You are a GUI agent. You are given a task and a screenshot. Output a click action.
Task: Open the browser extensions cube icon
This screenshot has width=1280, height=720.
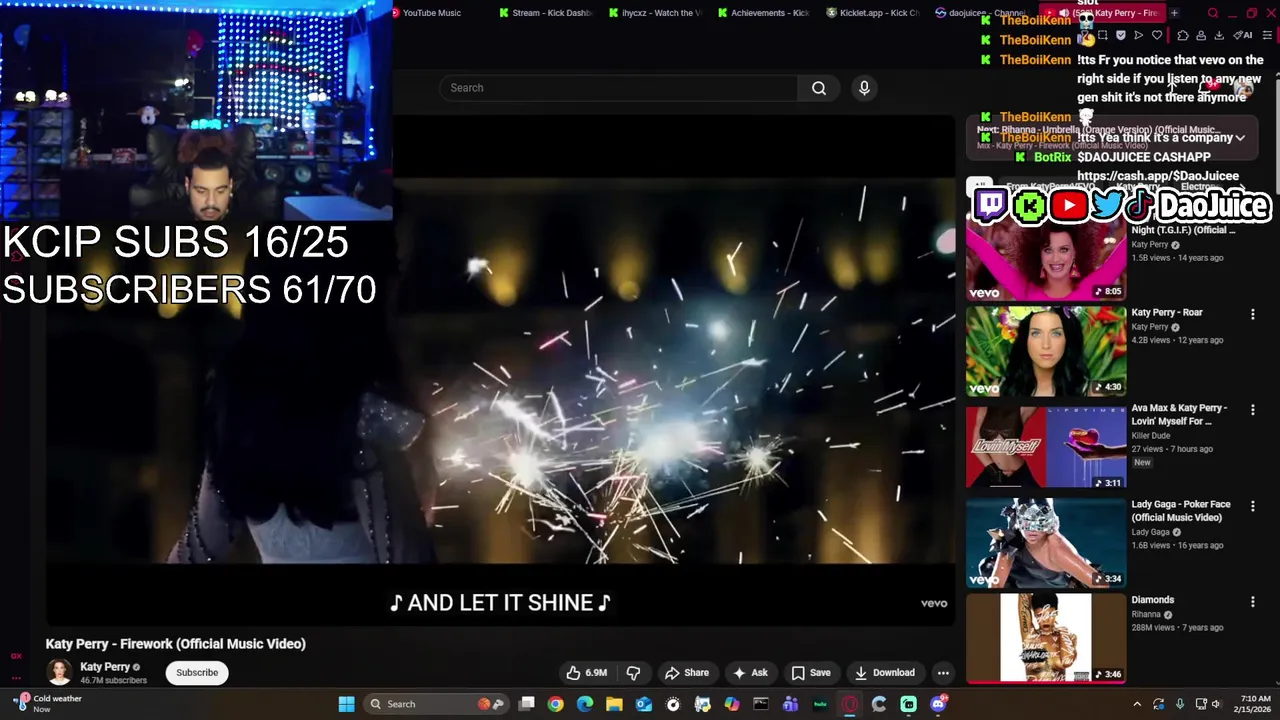pos(1183,35)
